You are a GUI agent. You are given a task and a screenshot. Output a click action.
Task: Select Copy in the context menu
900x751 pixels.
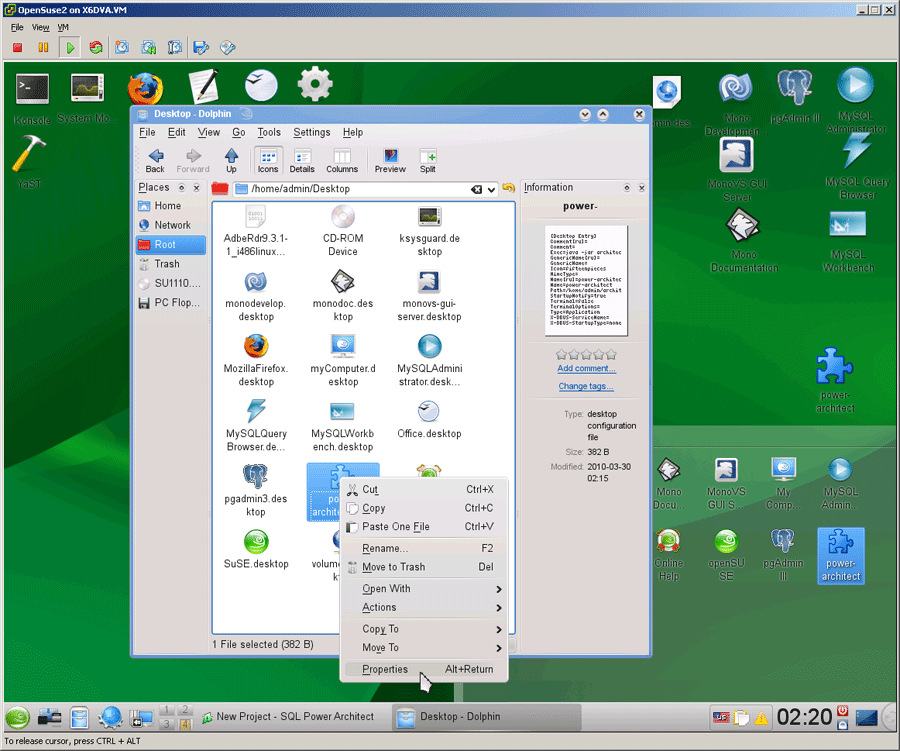pos(424,508)
